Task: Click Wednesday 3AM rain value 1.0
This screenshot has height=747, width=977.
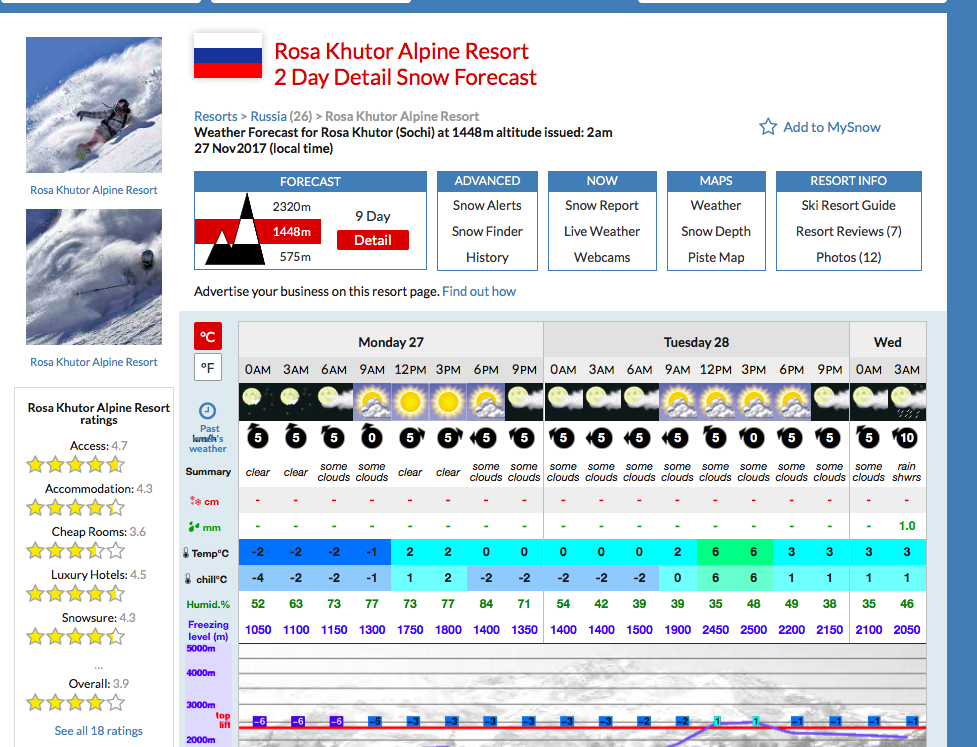Action: click(907, 526)
